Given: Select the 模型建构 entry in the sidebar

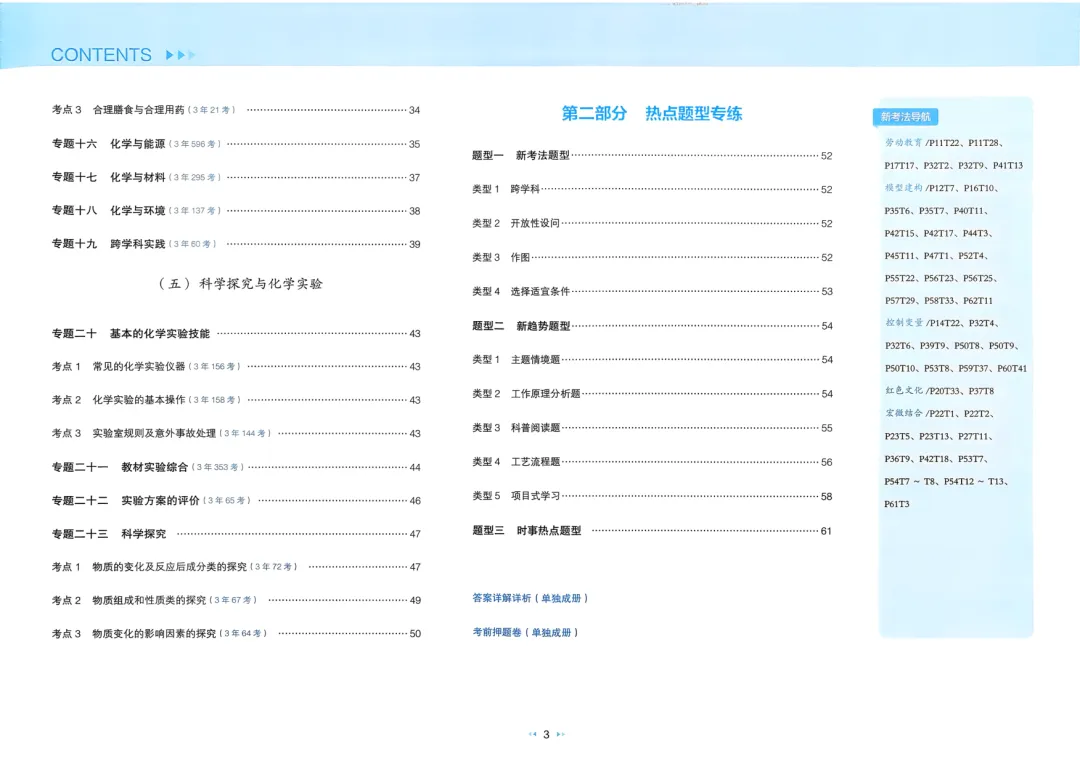Looking at the screenshot, I should pos(904,187).
